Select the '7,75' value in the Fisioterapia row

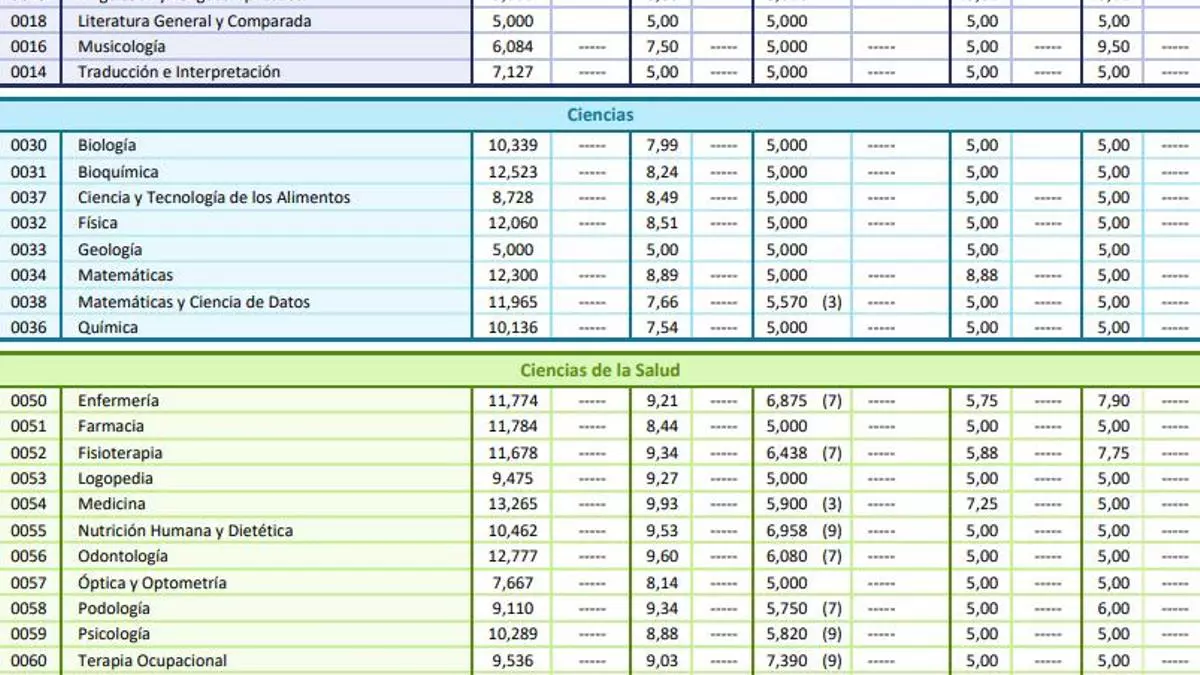pos(1114,452)
